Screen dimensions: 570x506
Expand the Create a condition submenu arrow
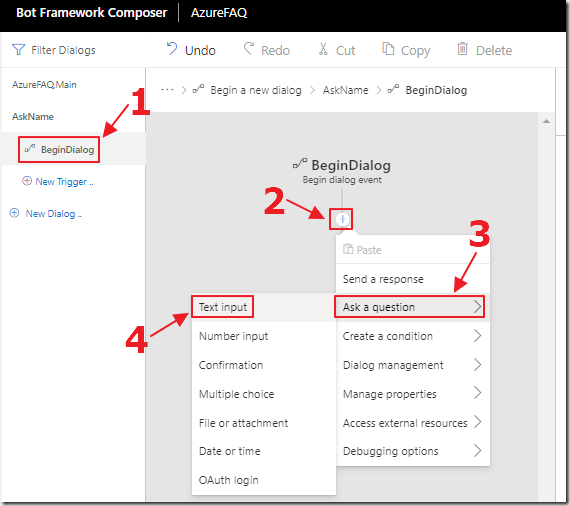tap(477, 336)
